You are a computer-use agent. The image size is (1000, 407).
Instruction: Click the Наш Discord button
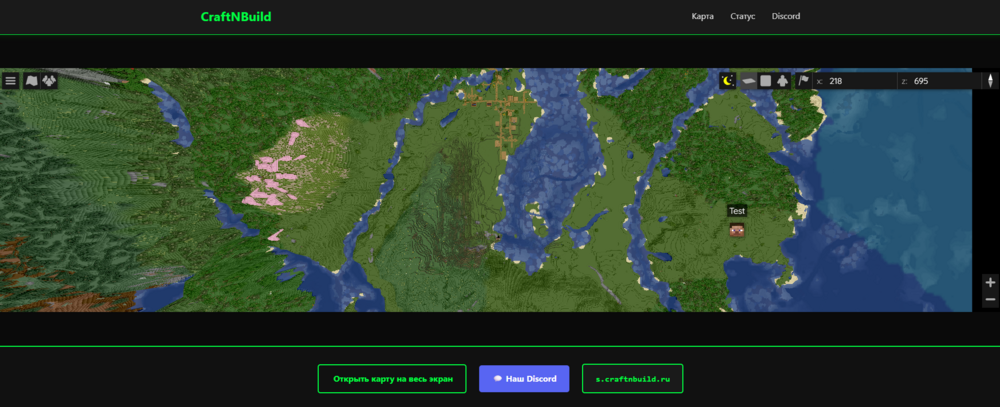point(524,379)
